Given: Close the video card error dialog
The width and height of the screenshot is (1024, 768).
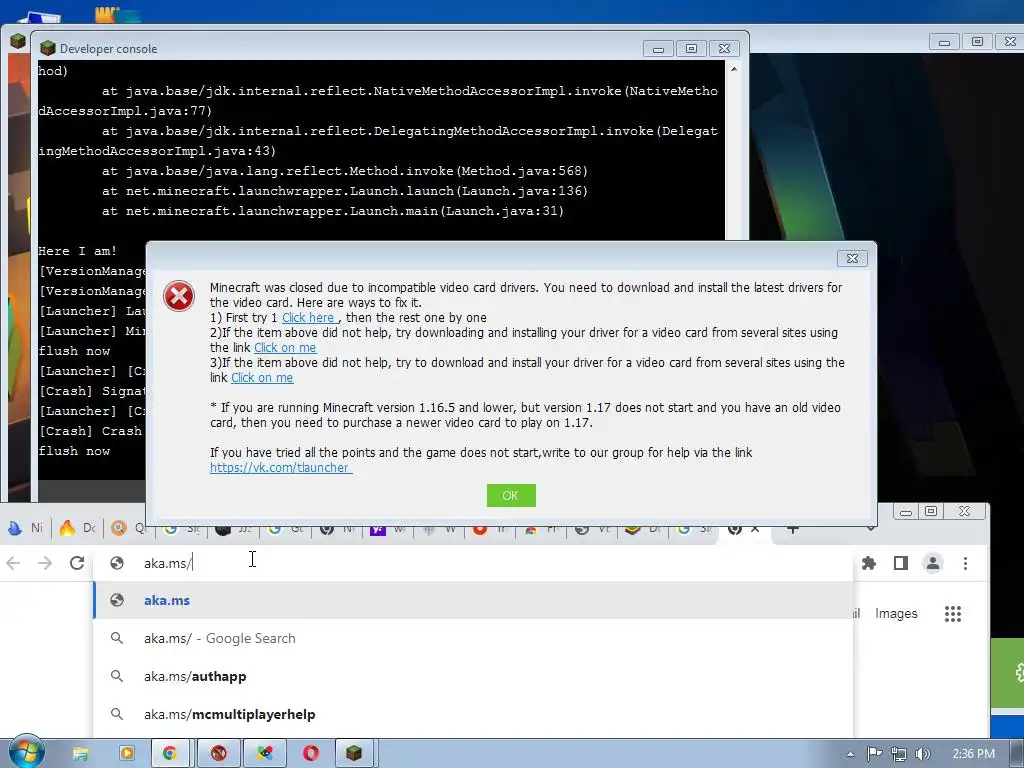Looking at the screenshot, I should point(852,259).
